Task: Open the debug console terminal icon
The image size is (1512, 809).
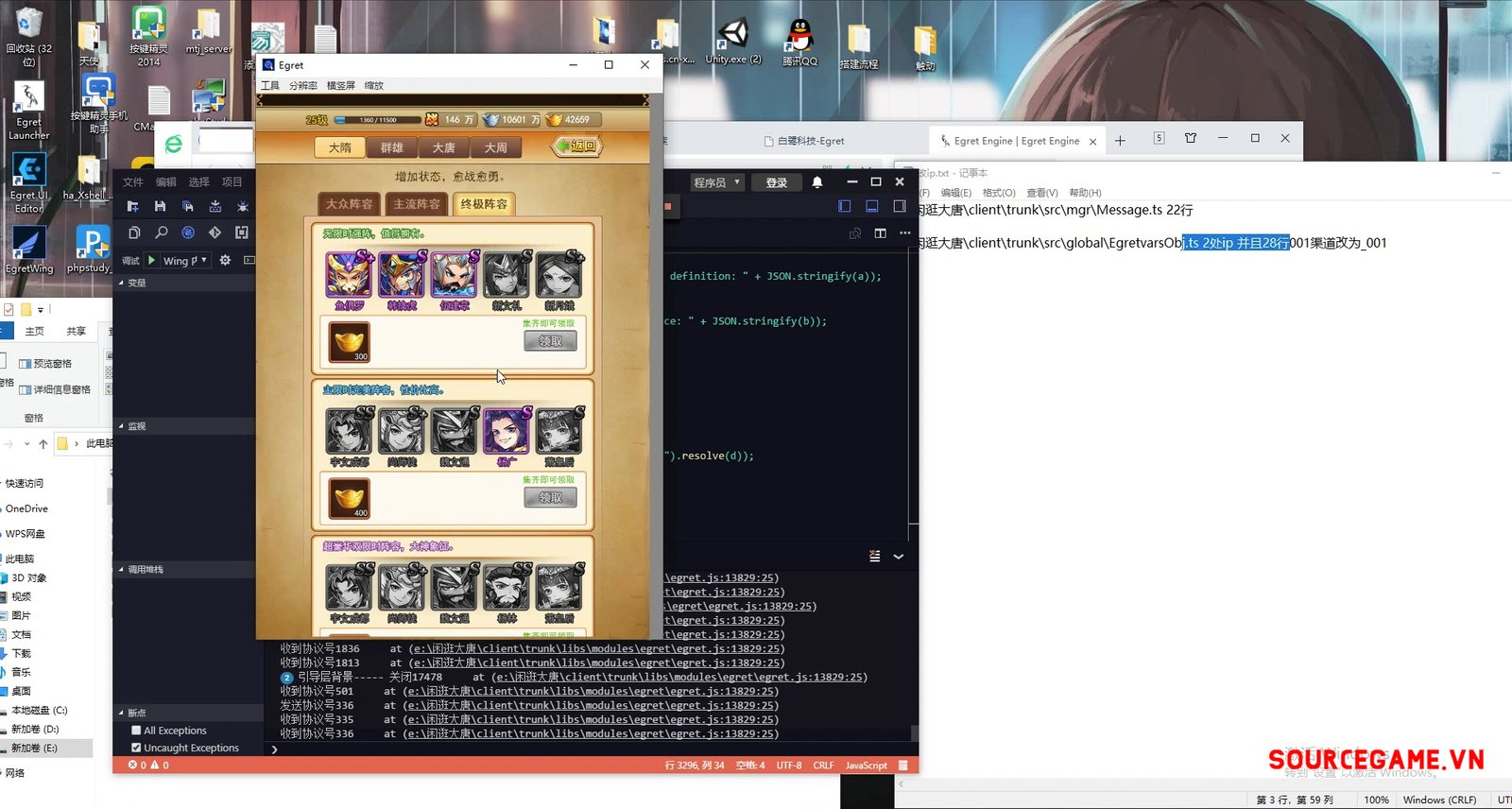Action: coord(249,260)
